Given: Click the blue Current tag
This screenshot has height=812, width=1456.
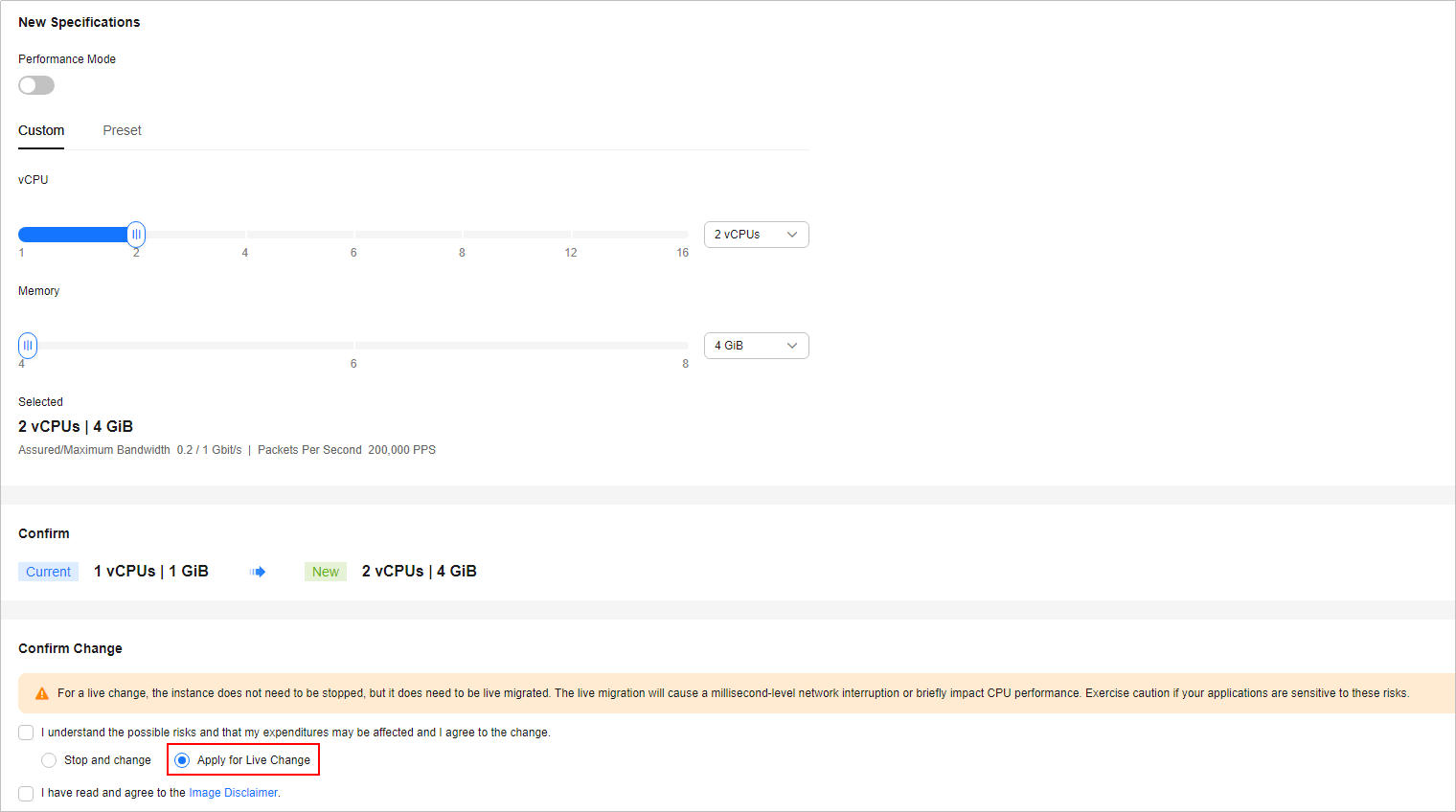Looking at the screenshot, I should [48, 572].
